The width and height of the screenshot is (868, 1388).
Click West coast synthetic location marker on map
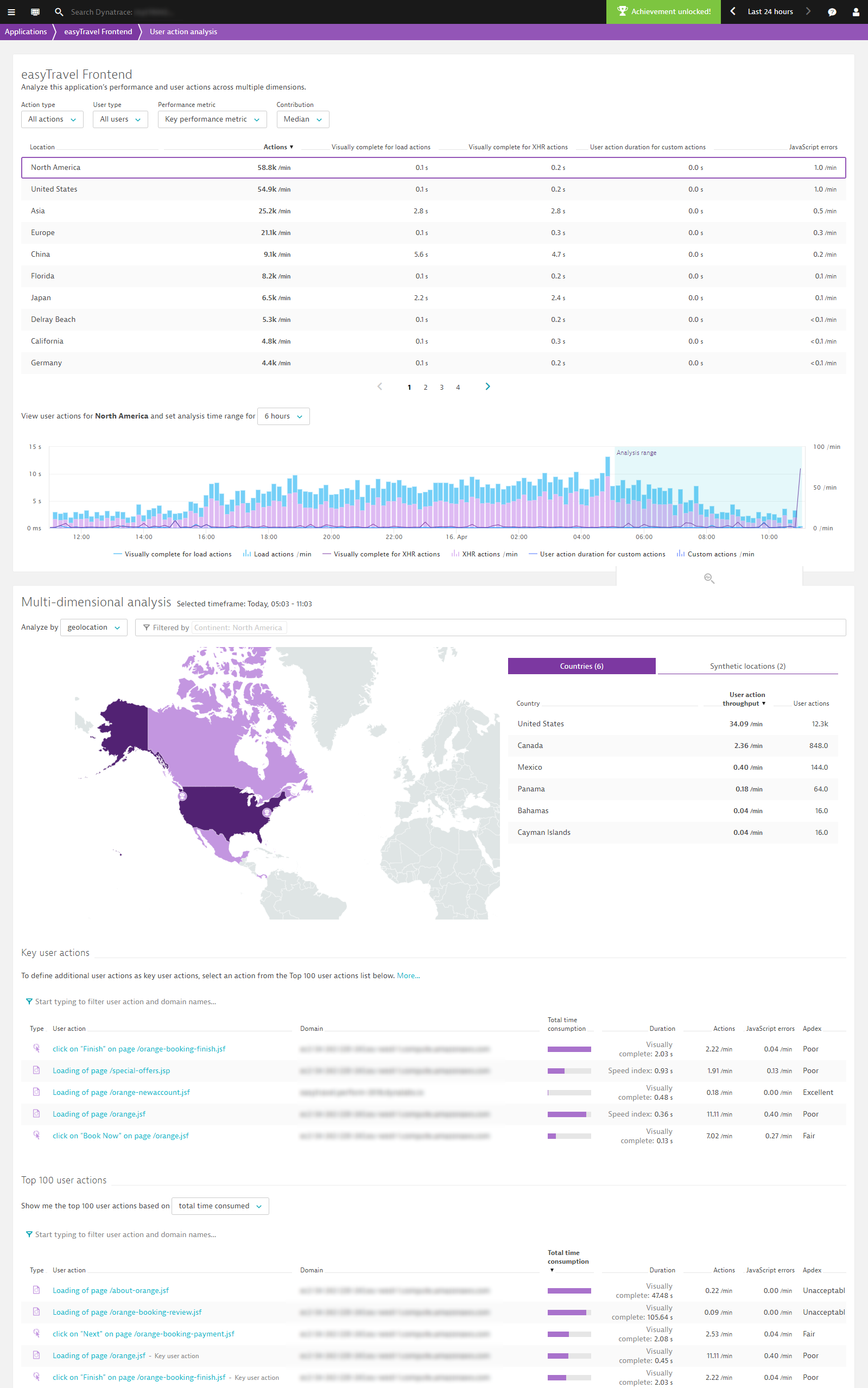coord(182,796)
